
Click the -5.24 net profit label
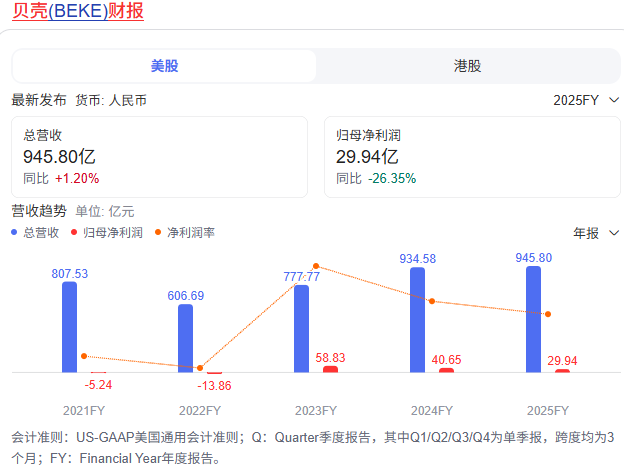(98, 385)
